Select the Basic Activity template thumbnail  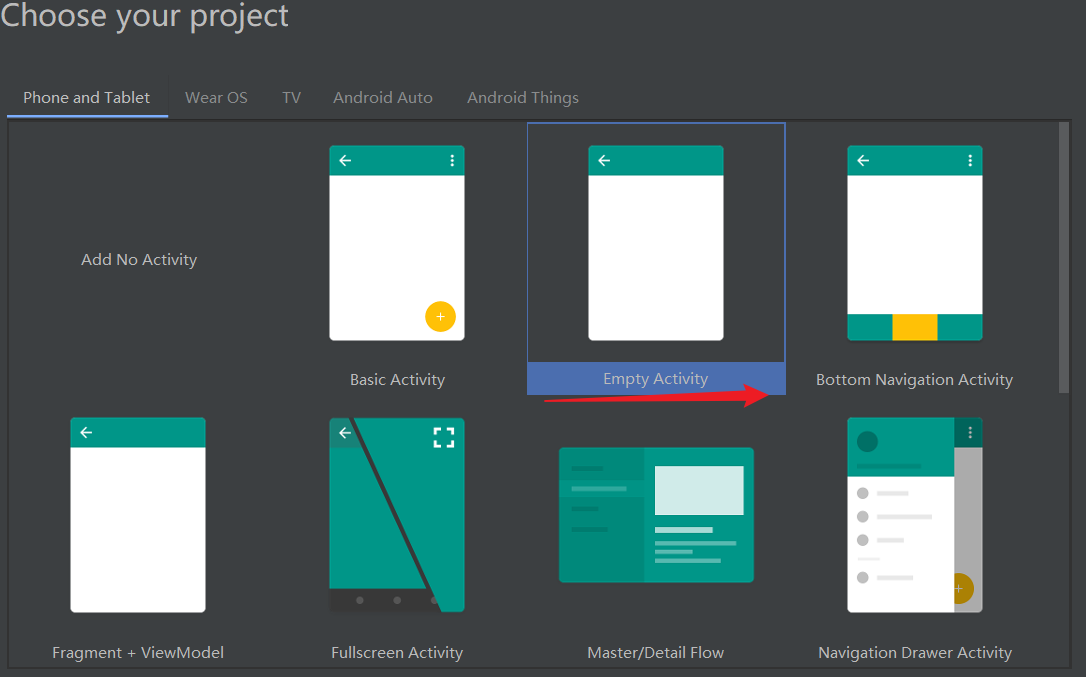coord(397,243)
